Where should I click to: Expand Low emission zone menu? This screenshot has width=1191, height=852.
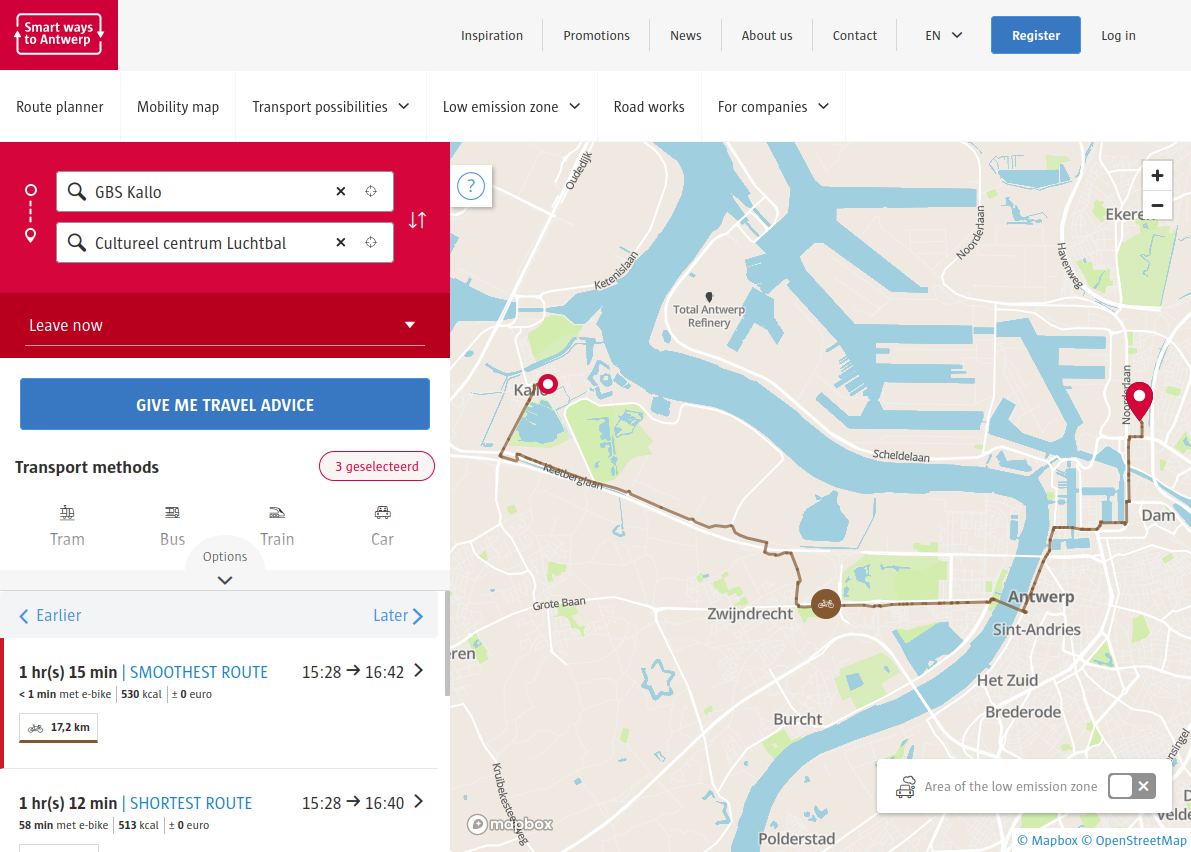coord(511,106)
